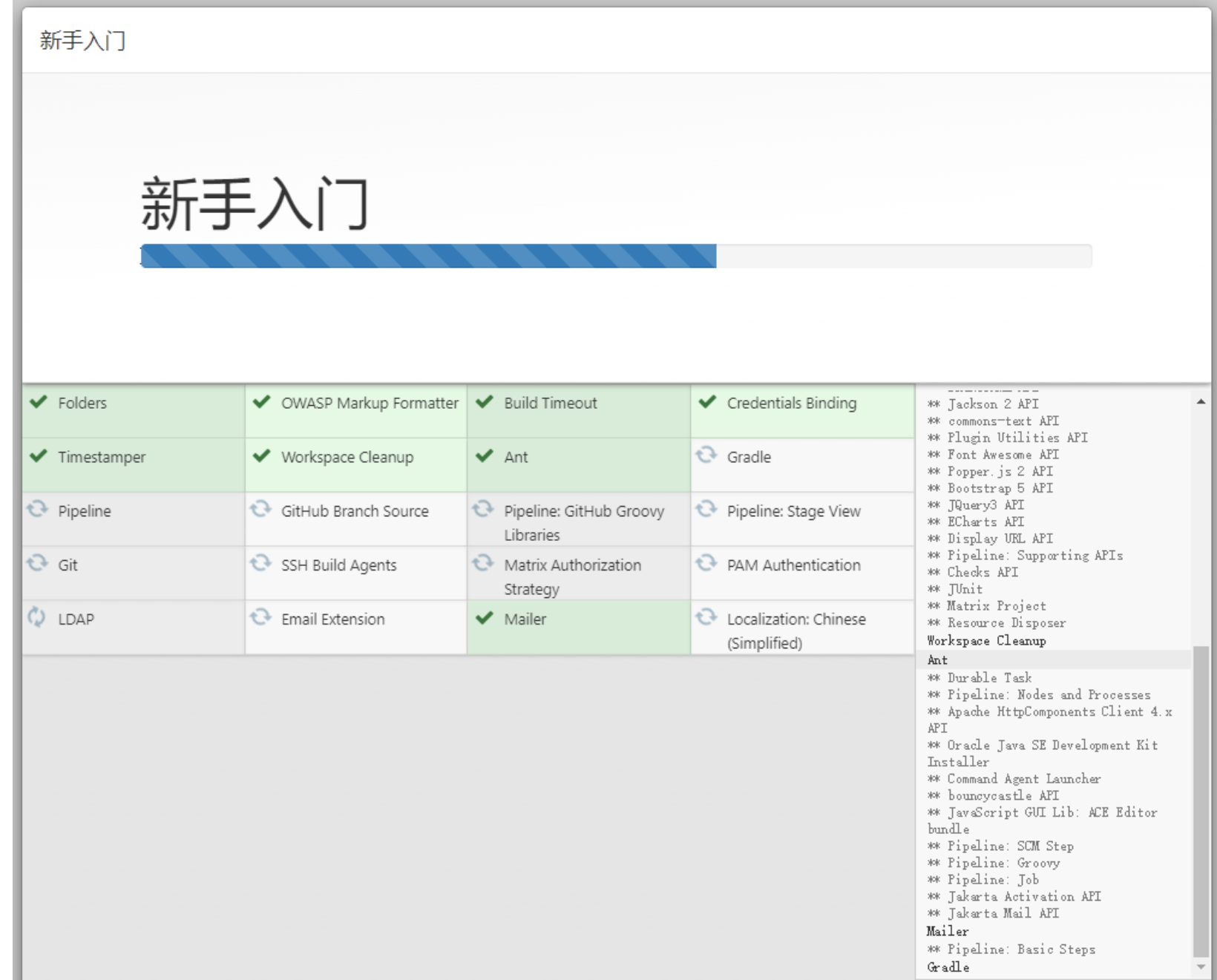Viewport: 1217px width, 980px height.
Task: Click the JQuery3 API log line
Action: point(976,505)
